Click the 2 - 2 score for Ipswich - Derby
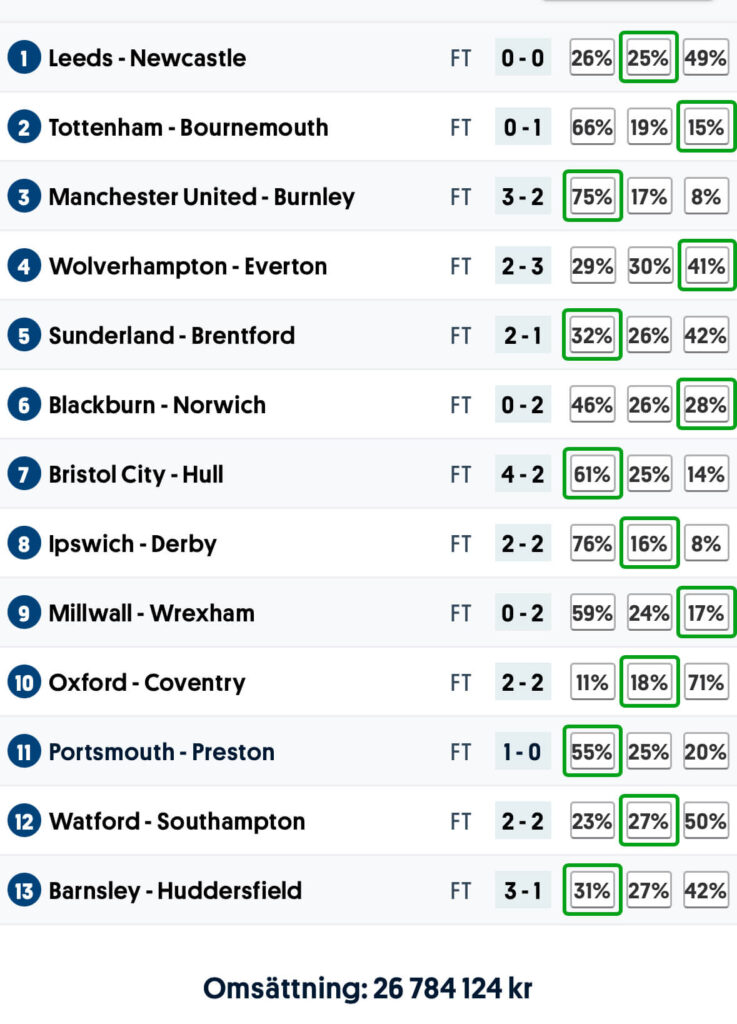737x1024 pixels. point(523,544)
